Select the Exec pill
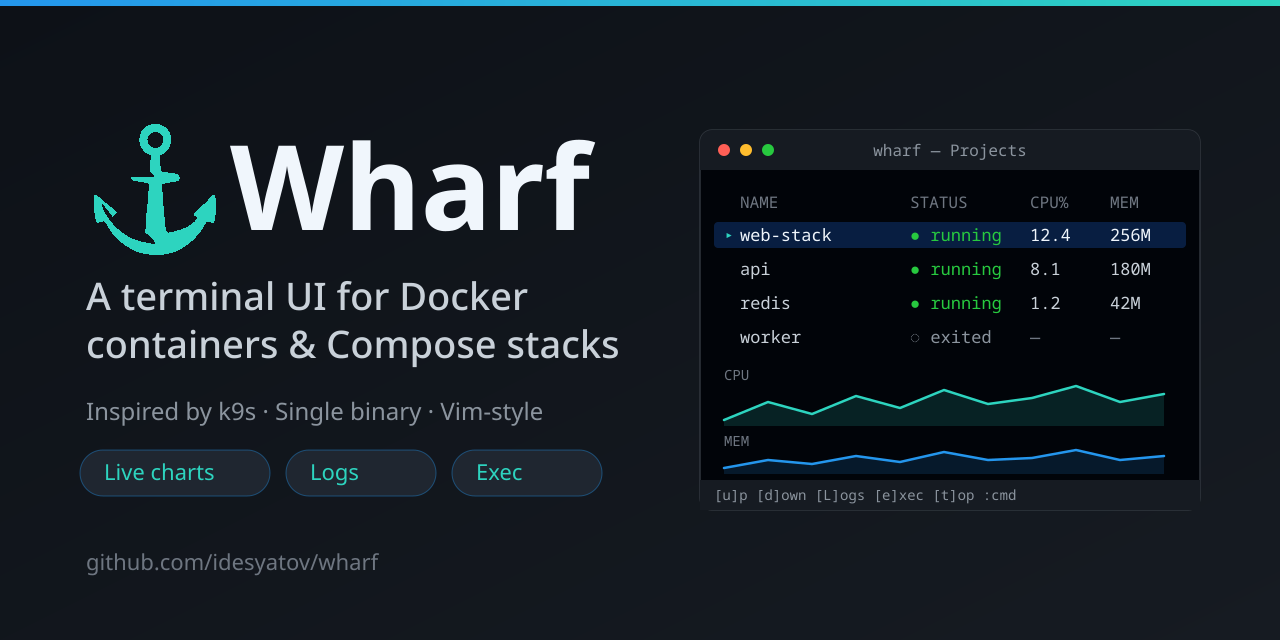Viewport: 1280px width, 640px height. pyautogui.click(x=527, y=473)
